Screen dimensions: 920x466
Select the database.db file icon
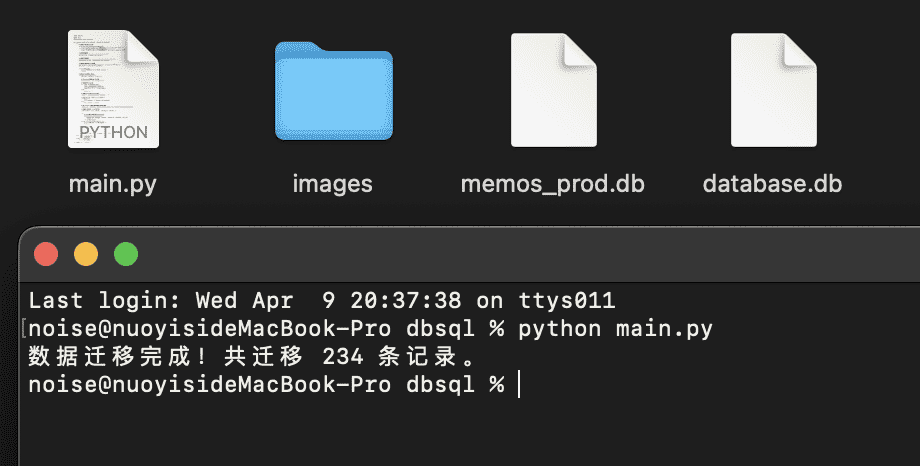coord(773,90)
